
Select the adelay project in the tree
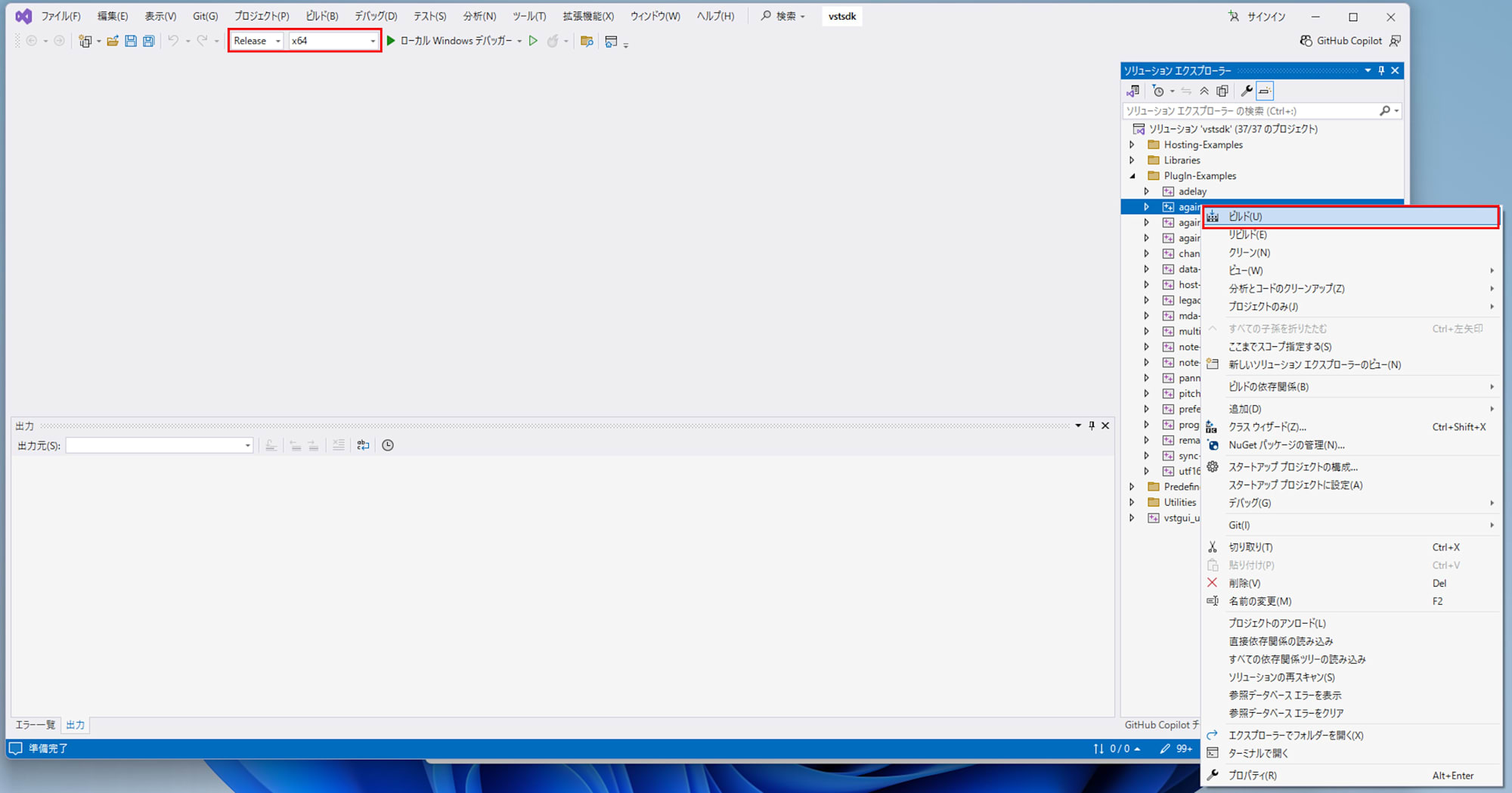click(x=1192, y=191)
